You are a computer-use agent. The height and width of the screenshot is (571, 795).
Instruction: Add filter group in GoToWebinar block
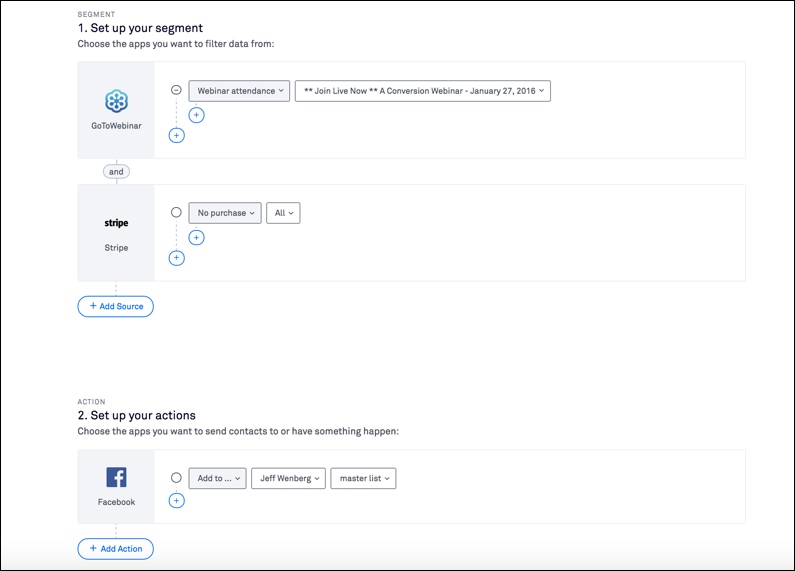pos(177,135)
